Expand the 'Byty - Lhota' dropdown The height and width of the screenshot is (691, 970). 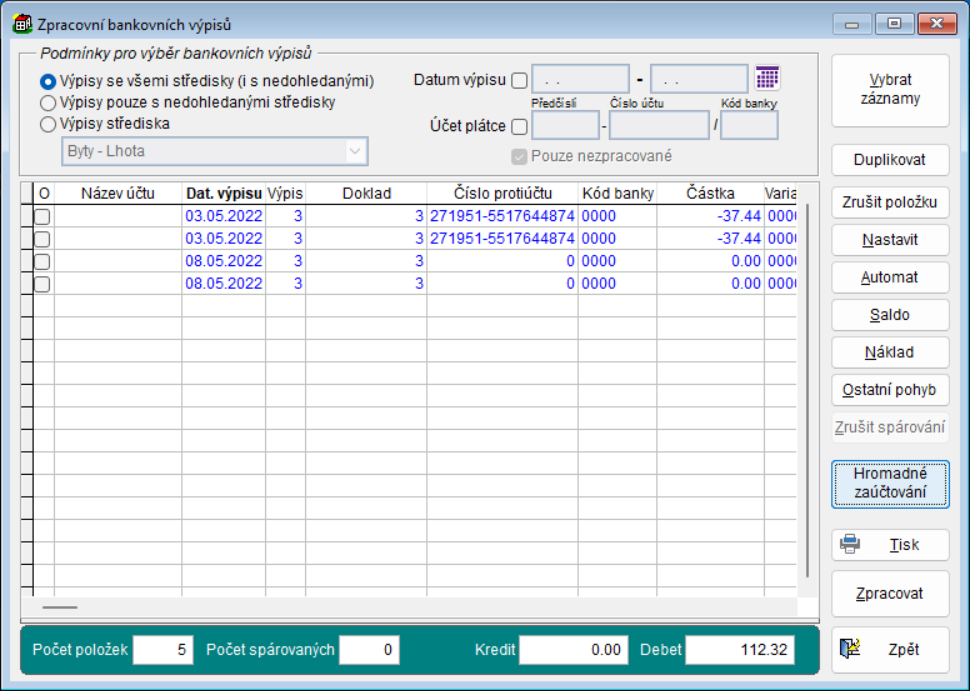(354, 152)
